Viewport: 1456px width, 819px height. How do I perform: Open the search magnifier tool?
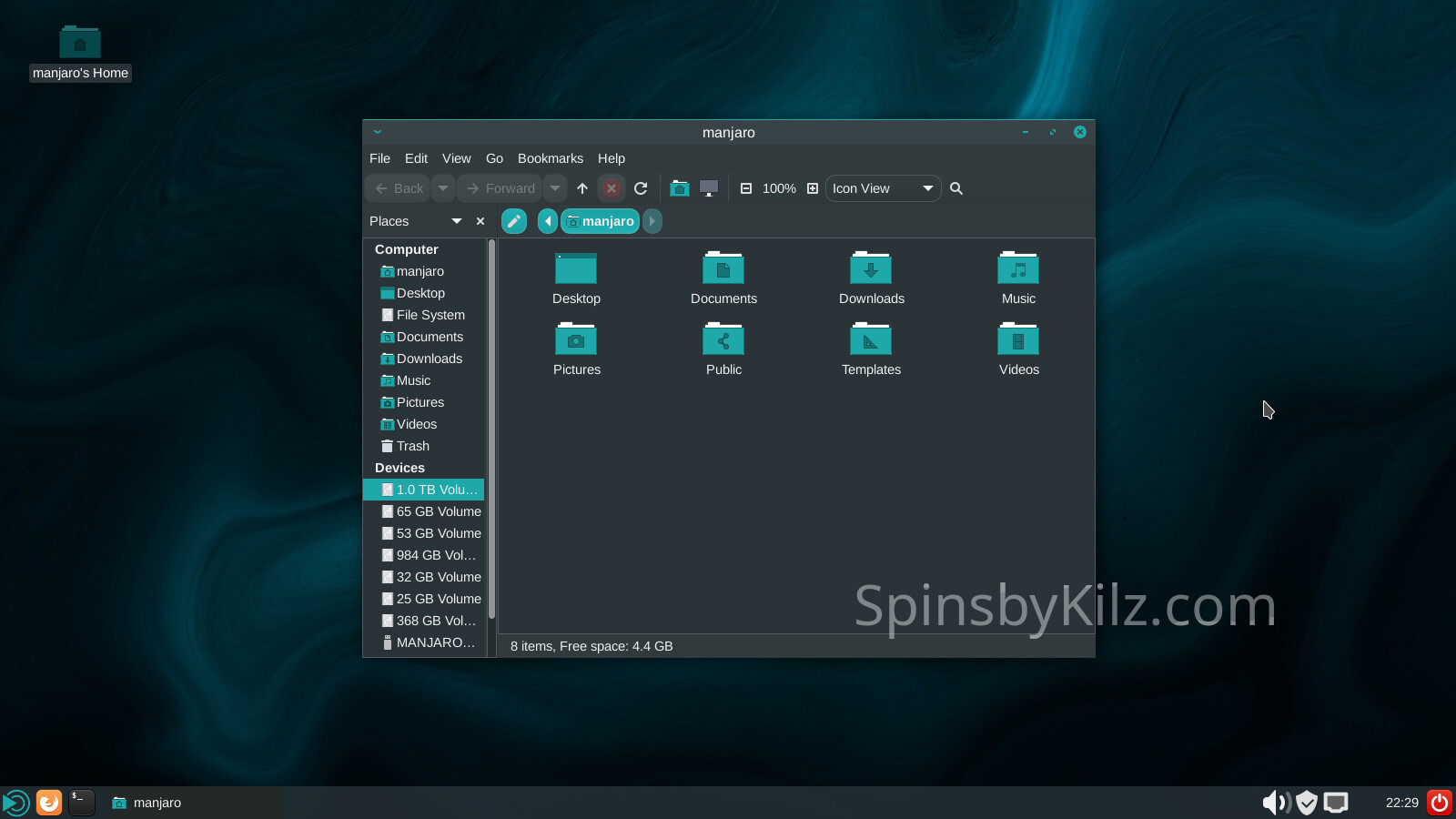point(956,188)
